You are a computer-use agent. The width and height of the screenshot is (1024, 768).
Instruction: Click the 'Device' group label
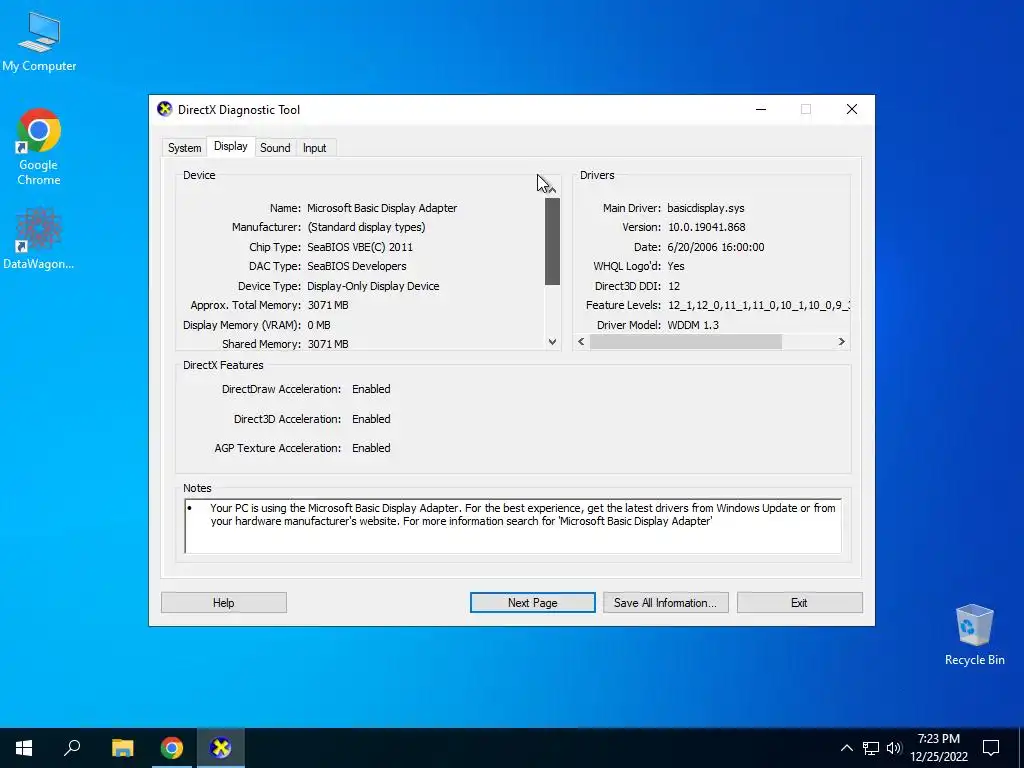click(199, 175)
